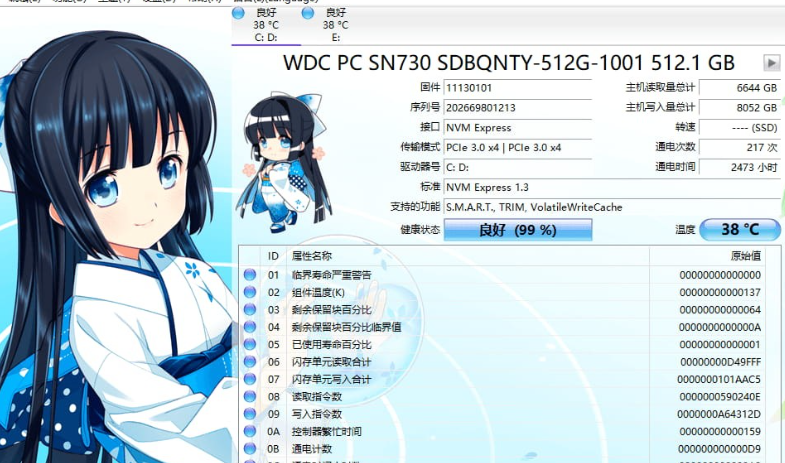Click the 原始值 column header
The height and width of the screenshot is (463, 785).
pos(707,256)
